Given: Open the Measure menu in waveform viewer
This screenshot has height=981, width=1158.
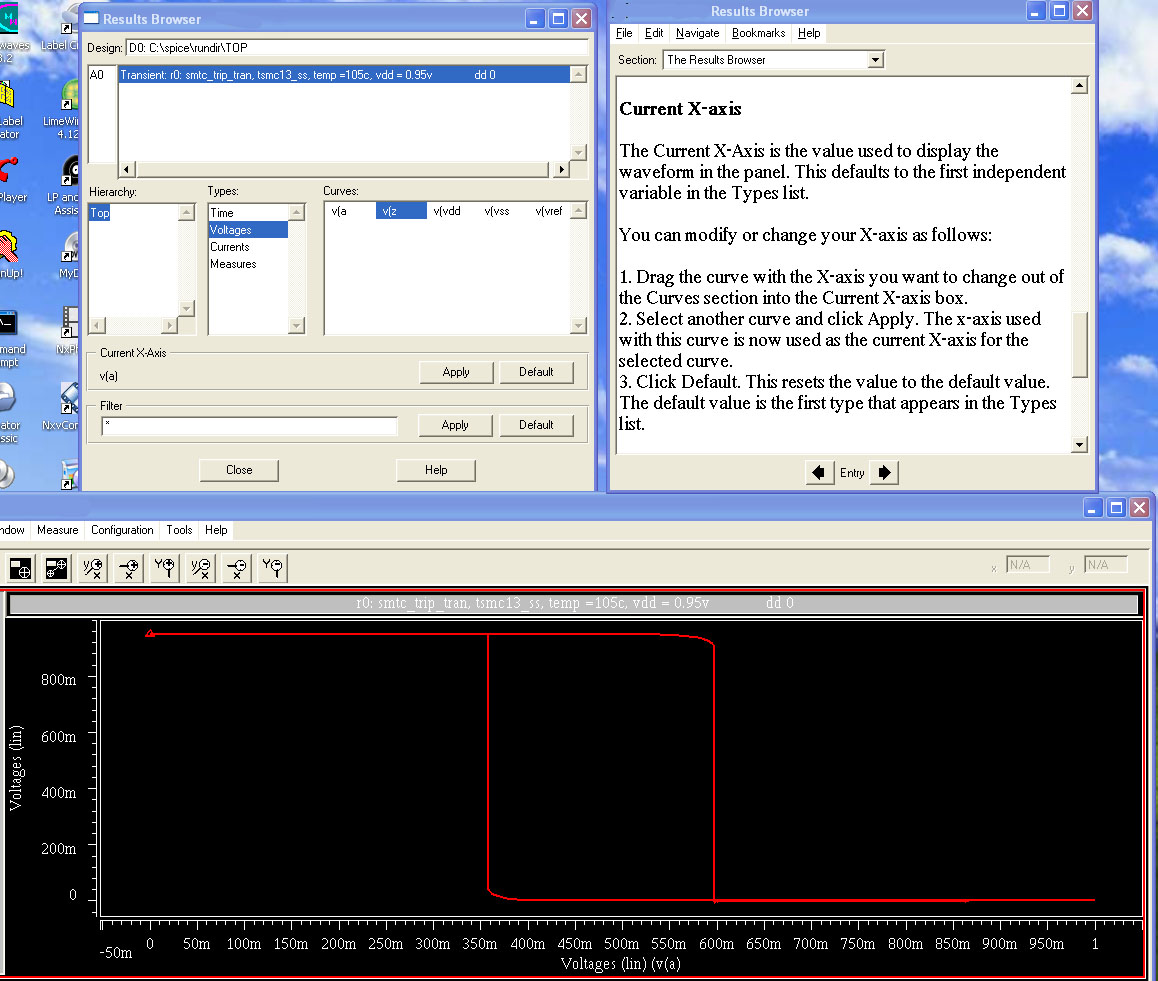Looking at the screenshot, I should click(57, 530).
